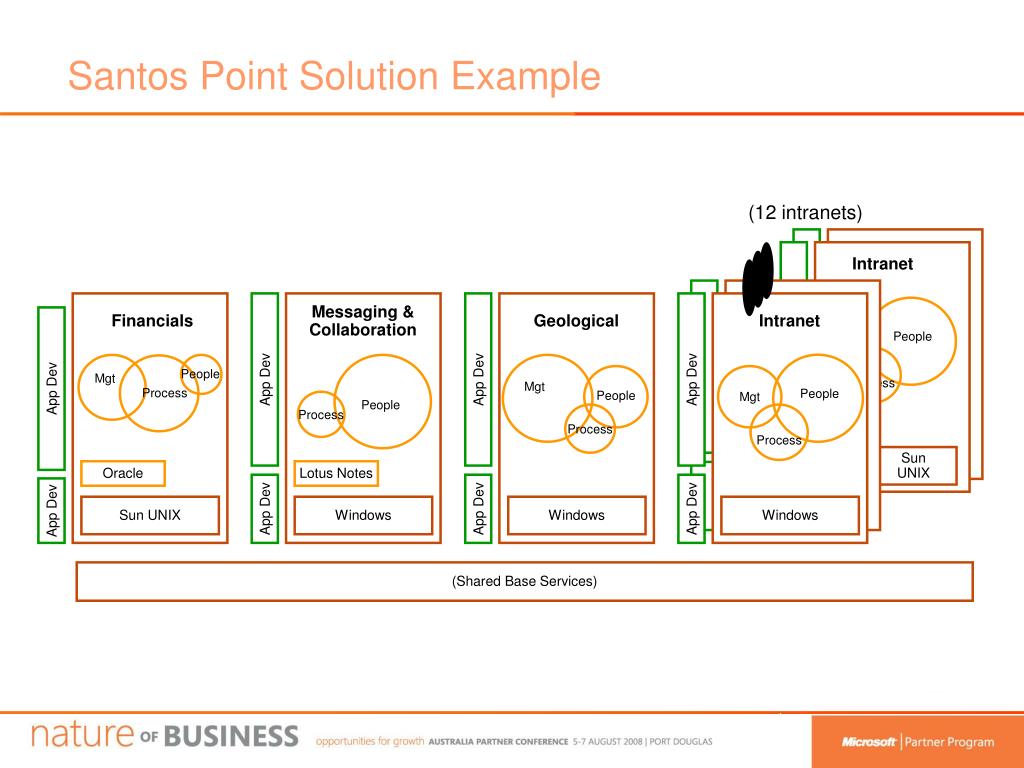
Task: Click the "Santos Point Solution Example" title
Action: [334, 76]
